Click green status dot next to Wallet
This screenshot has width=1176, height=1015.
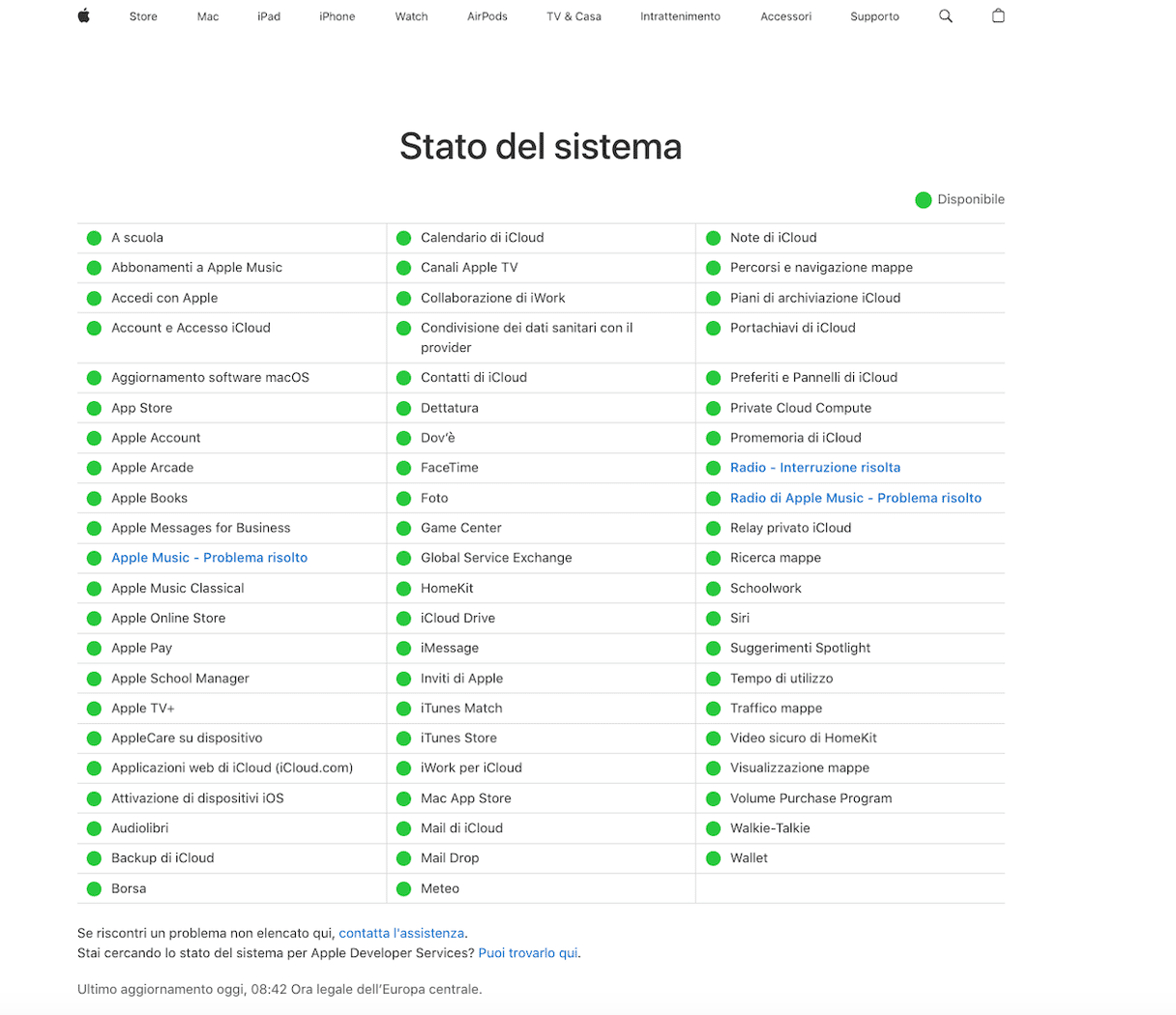(714, 858)
